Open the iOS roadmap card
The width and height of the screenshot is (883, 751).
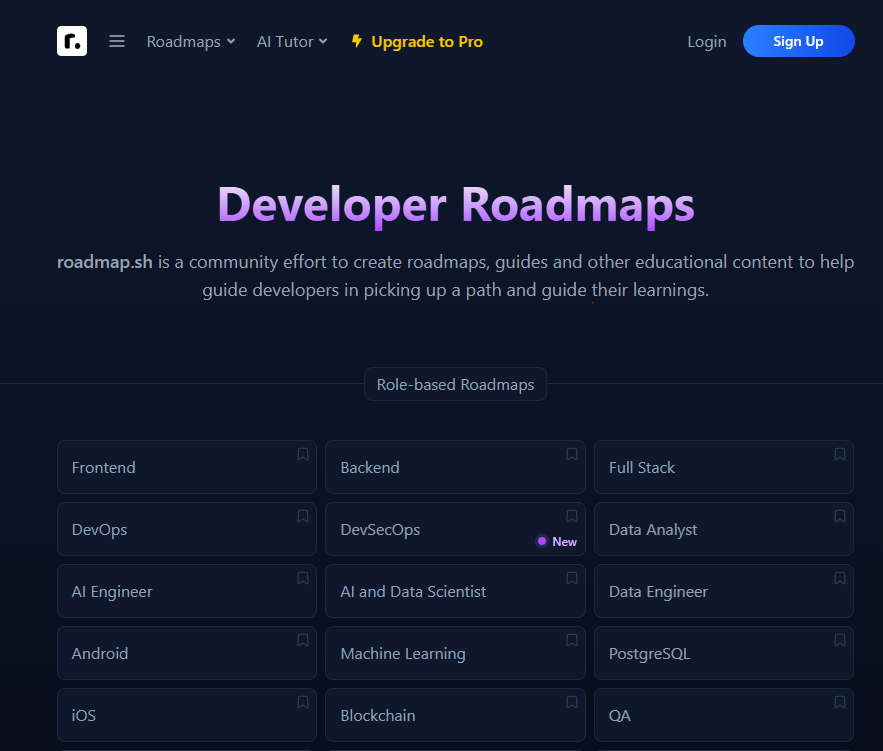point(187,715)
